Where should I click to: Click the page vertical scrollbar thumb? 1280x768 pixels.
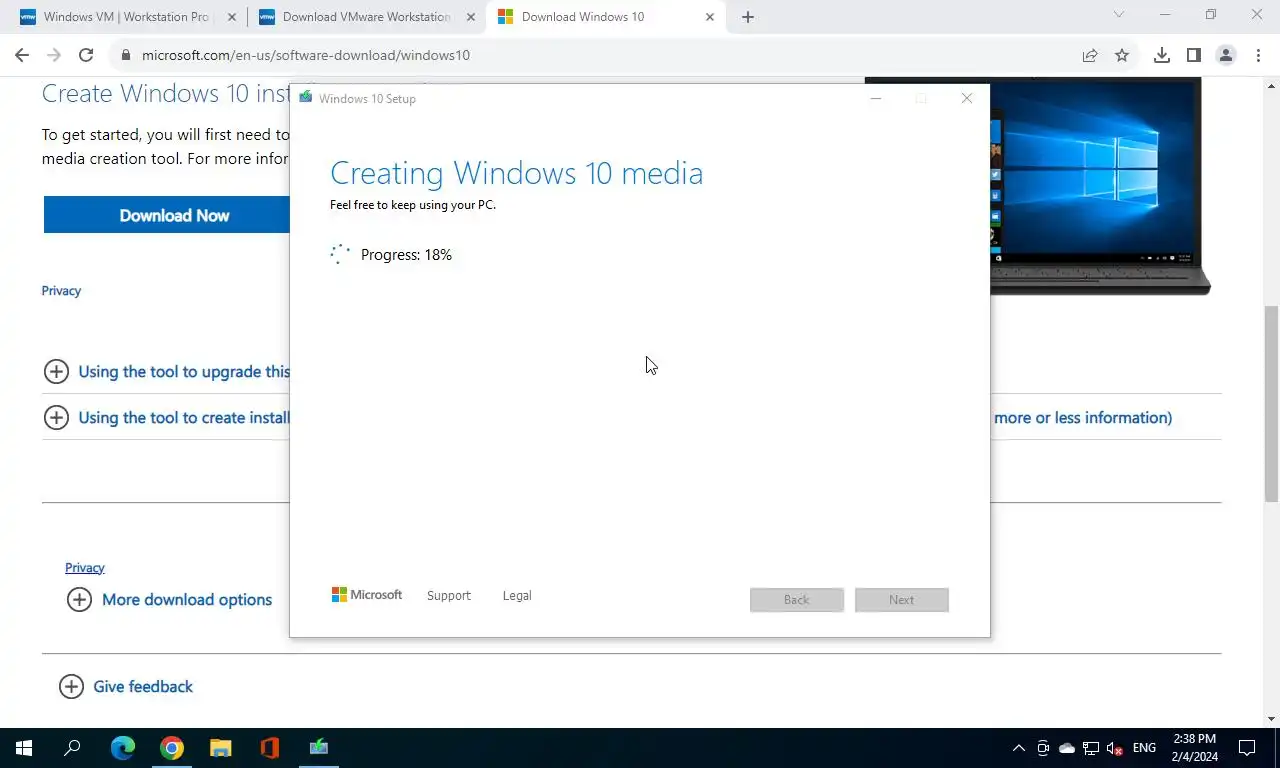click(x=1271, y=403)
